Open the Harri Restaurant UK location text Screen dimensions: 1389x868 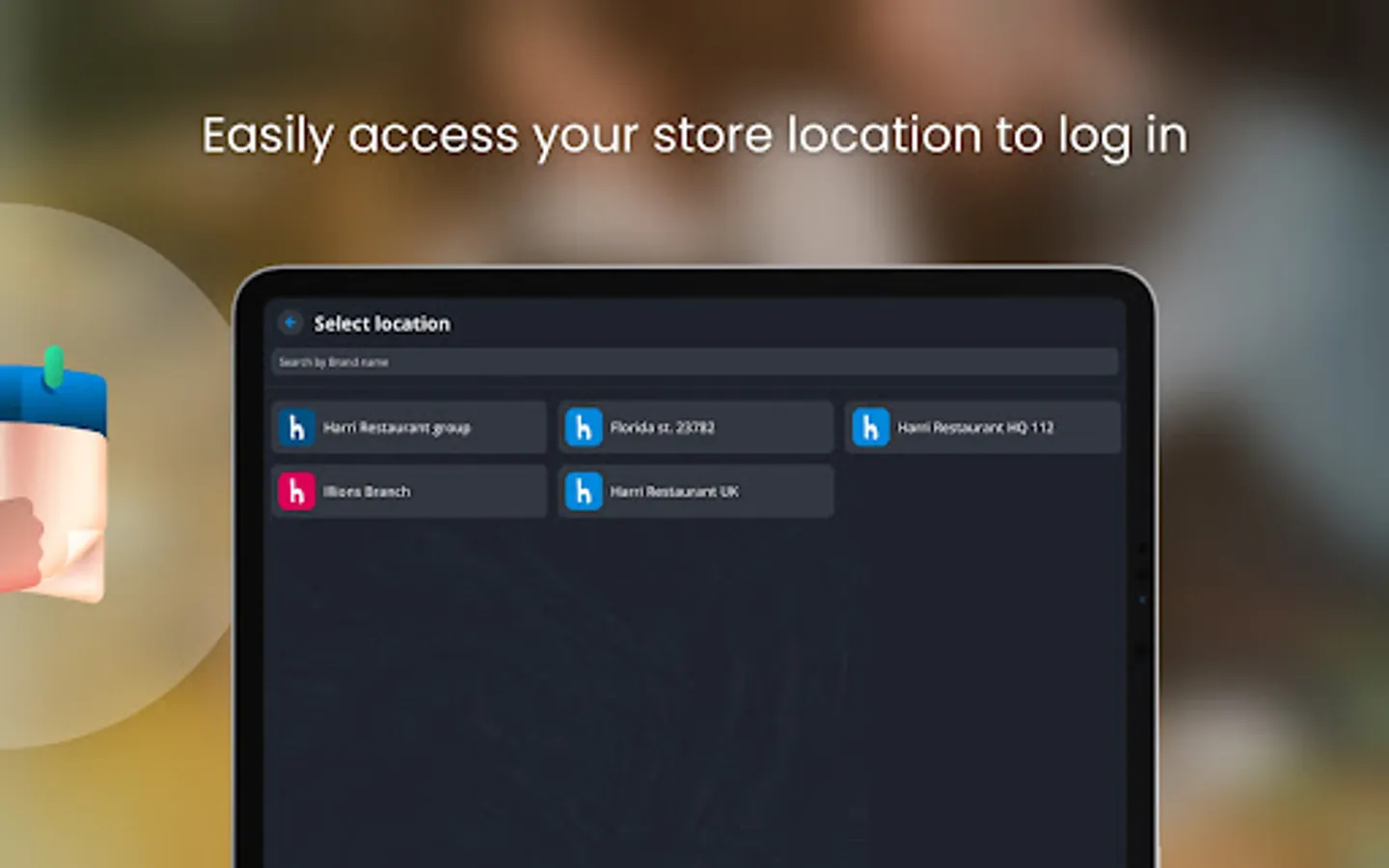point(674,491)
